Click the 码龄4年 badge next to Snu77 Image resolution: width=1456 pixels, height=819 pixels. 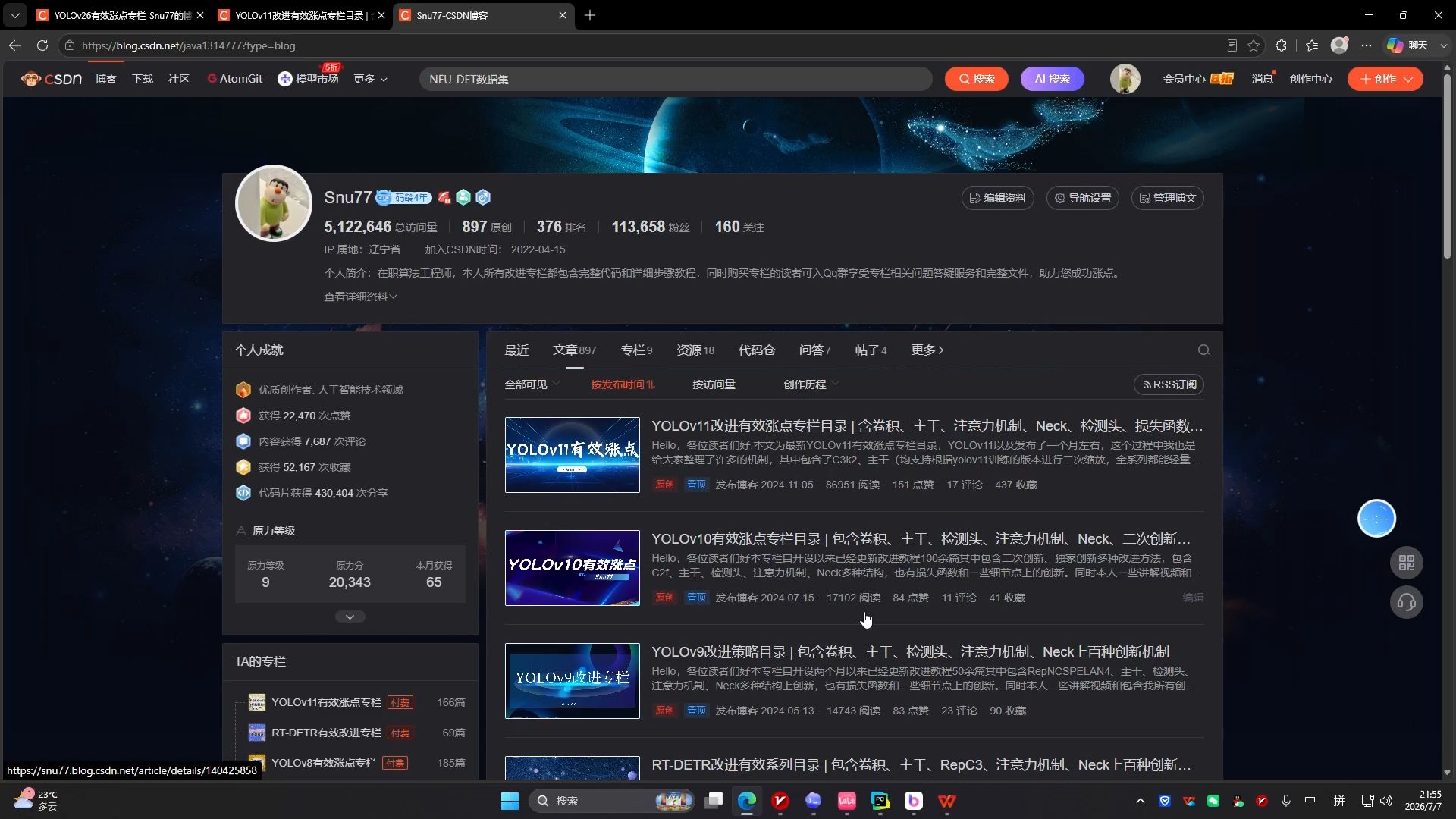pos(404,198)
